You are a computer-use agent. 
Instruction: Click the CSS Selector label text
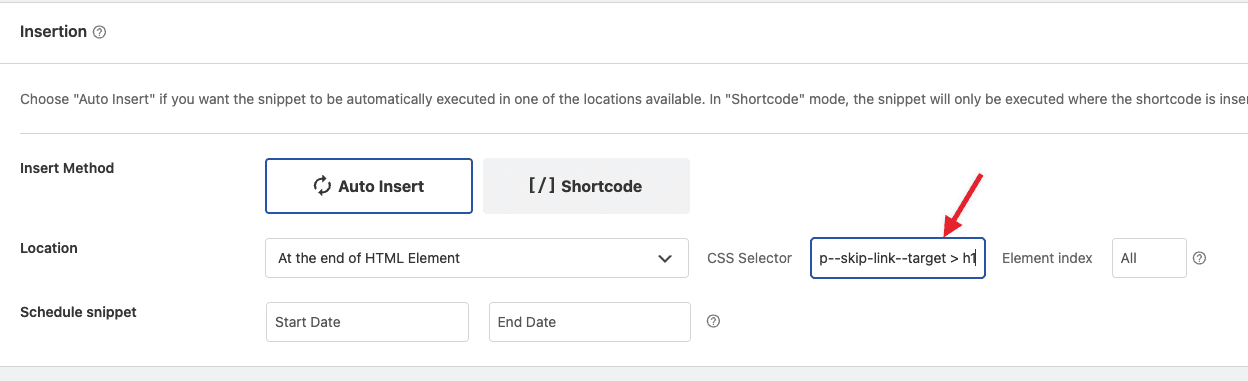(x=749, y=258)
